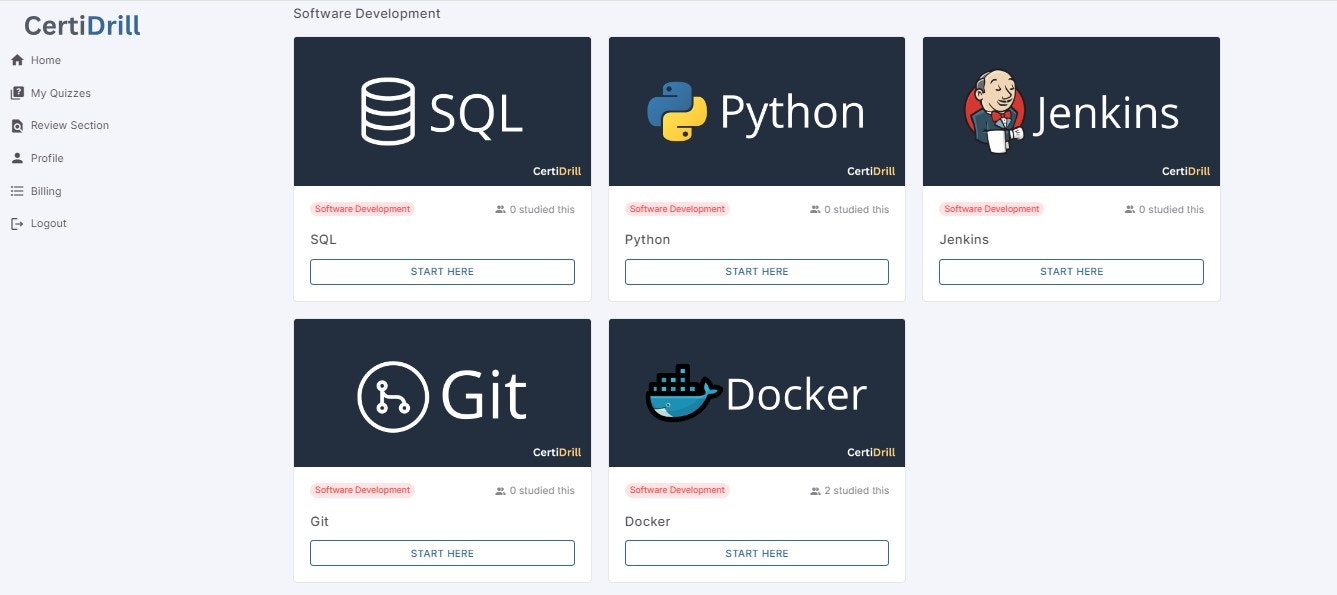Click START HERE on the Jenkins card
The image size is (1337, 595).
click(1071, 272)
